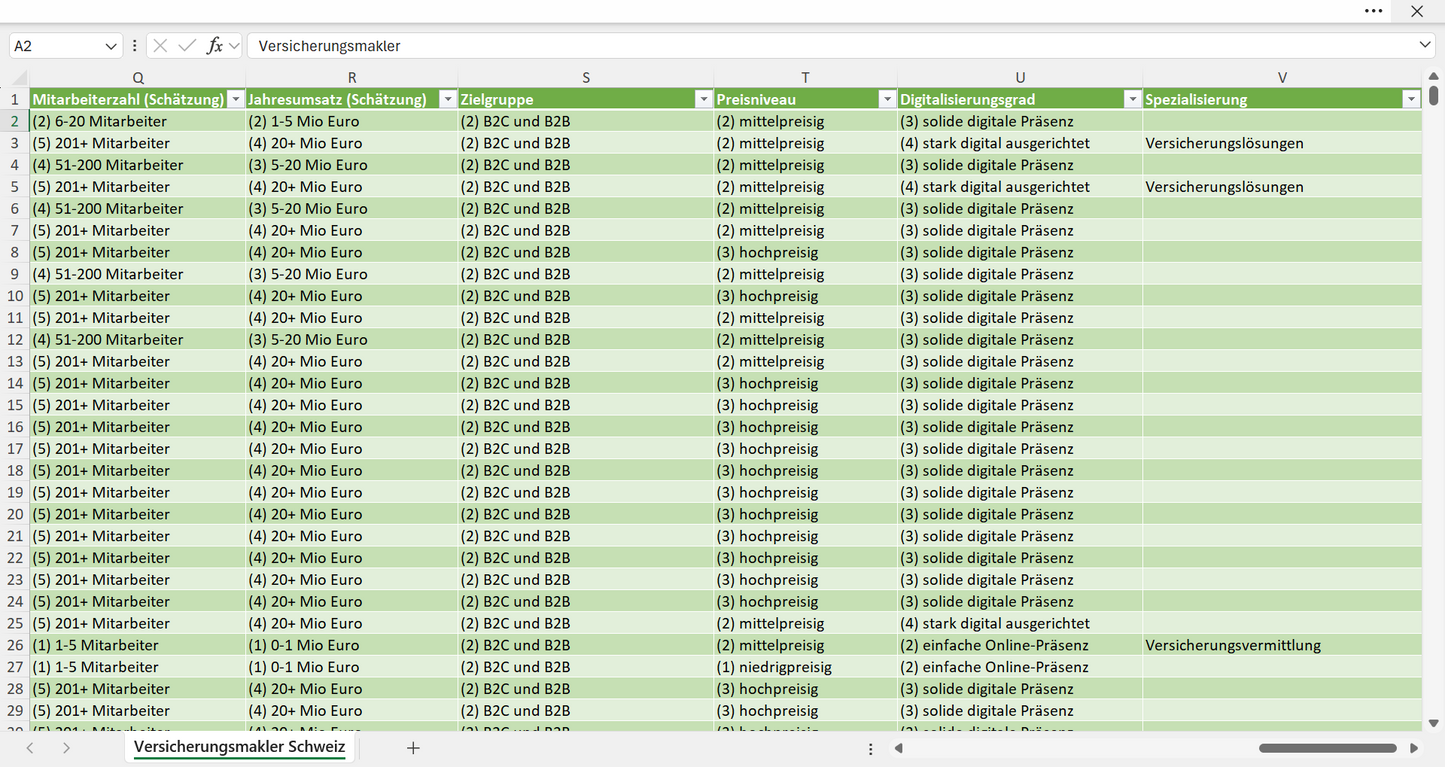Select column header S
This screenshot has height=767, width=1445.
point(586,78)
